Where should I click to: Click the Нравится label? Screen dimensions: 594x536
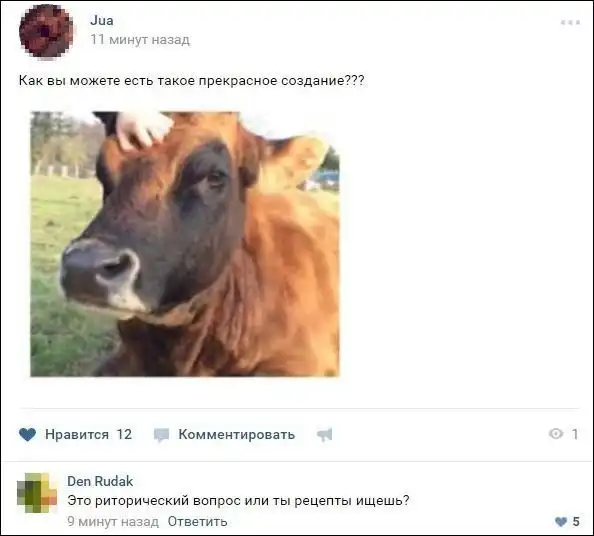[x=77, y=434]
